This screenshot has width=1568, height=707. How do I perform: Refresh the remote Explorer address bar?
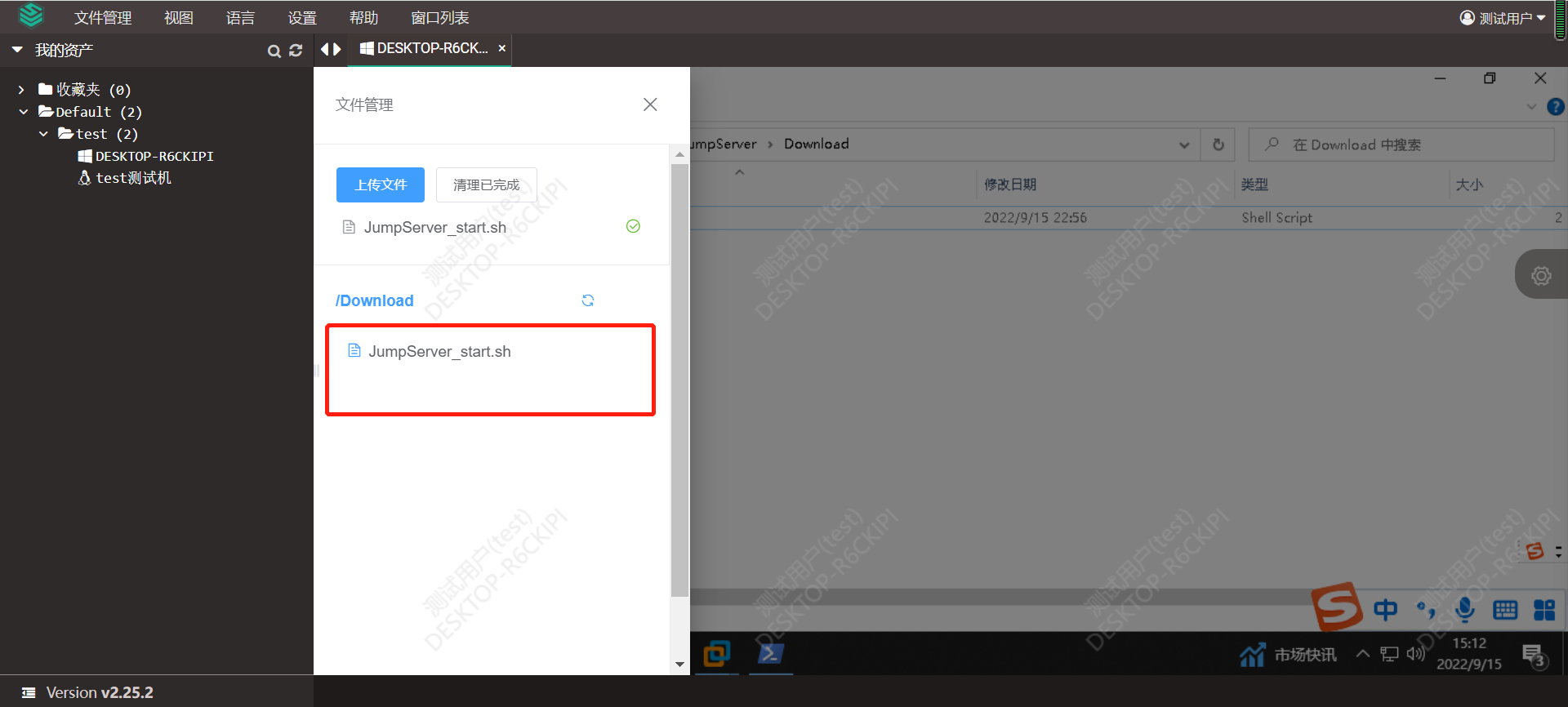coord(1218,145)
